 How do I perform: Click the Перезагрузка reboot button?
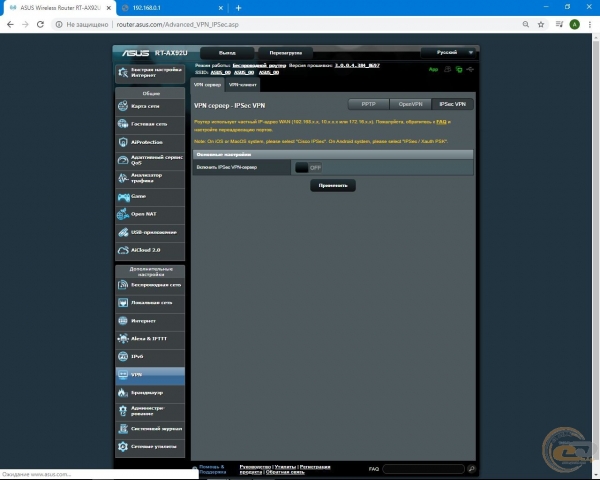pyautogui.click(x=285, y=52)
